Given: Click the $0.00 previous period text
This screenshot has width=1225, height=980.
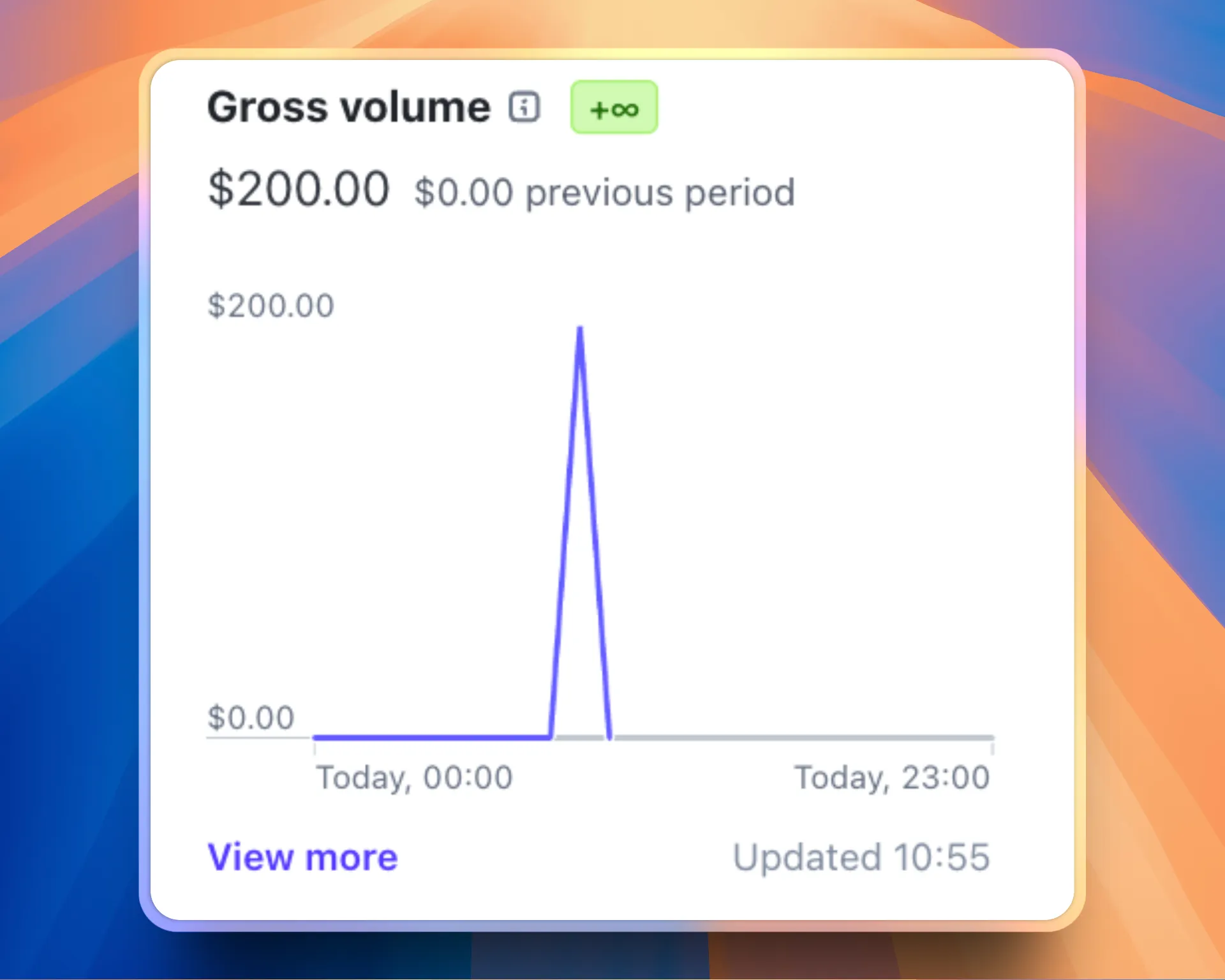Looking at the screenshot, I should tap(604, 192).
